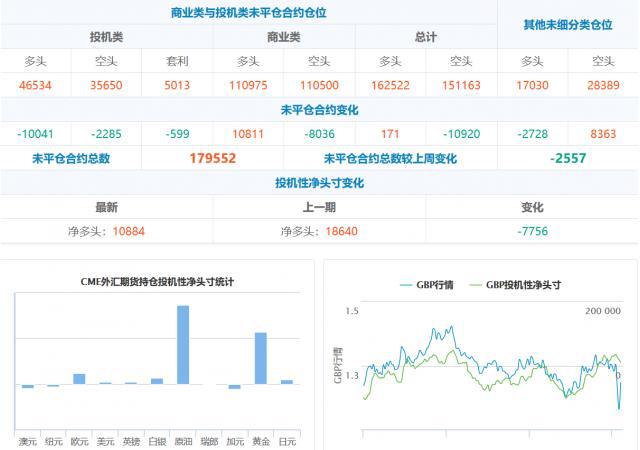Select the value 35650

tap(107, 85)
